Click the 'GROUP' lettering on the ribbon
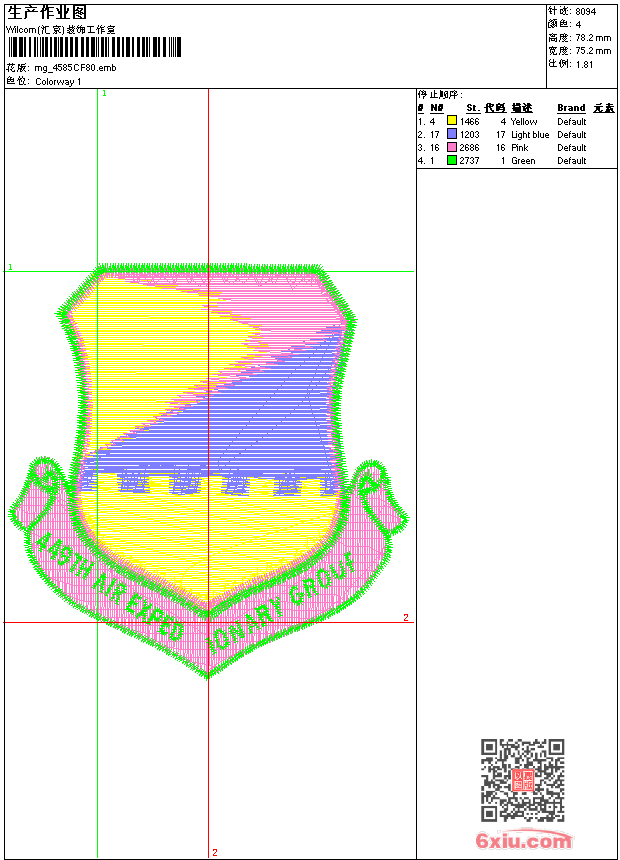 coord(322,578)
